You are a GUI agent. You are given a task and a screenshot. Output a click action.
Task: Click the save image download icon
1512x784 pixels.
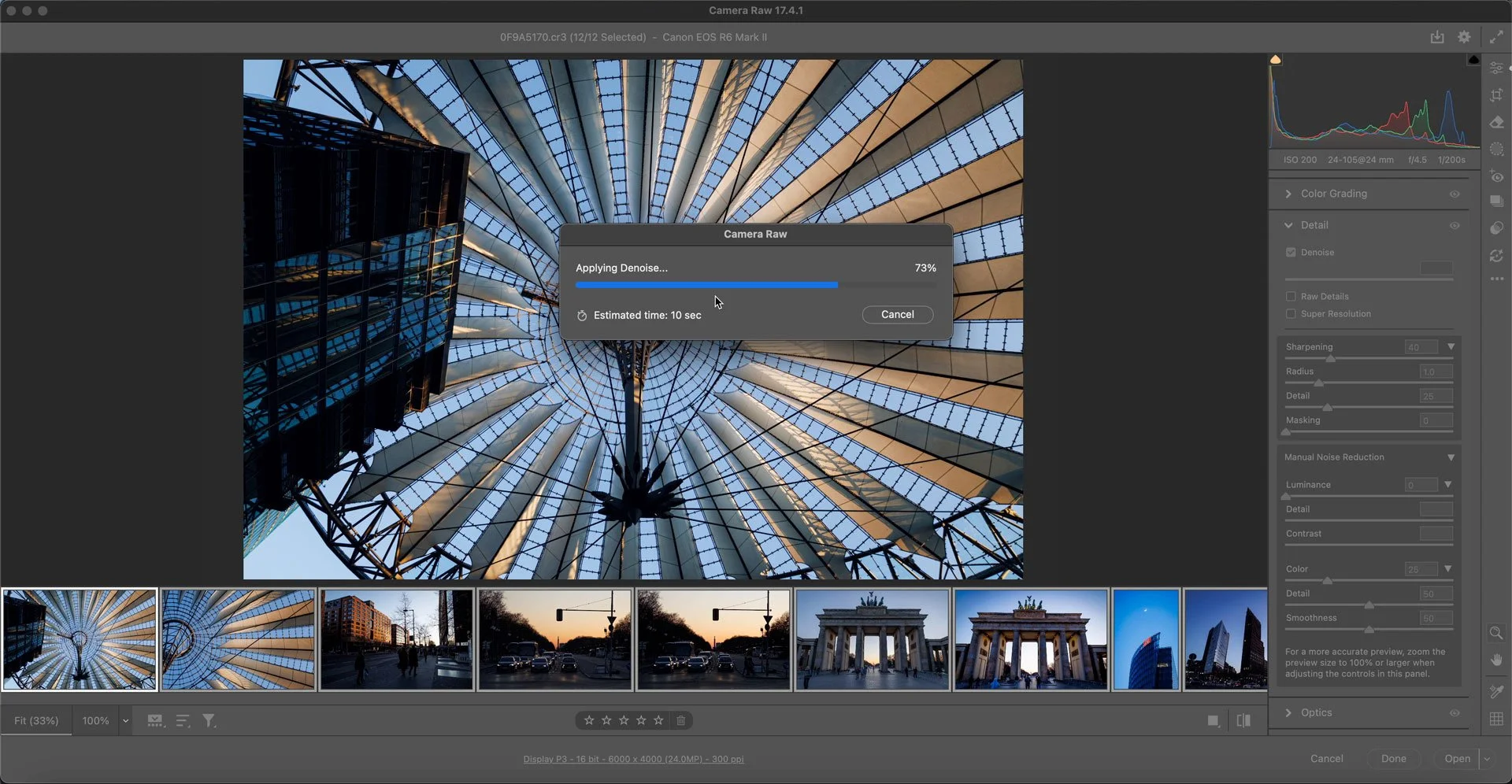(1437, 37)
